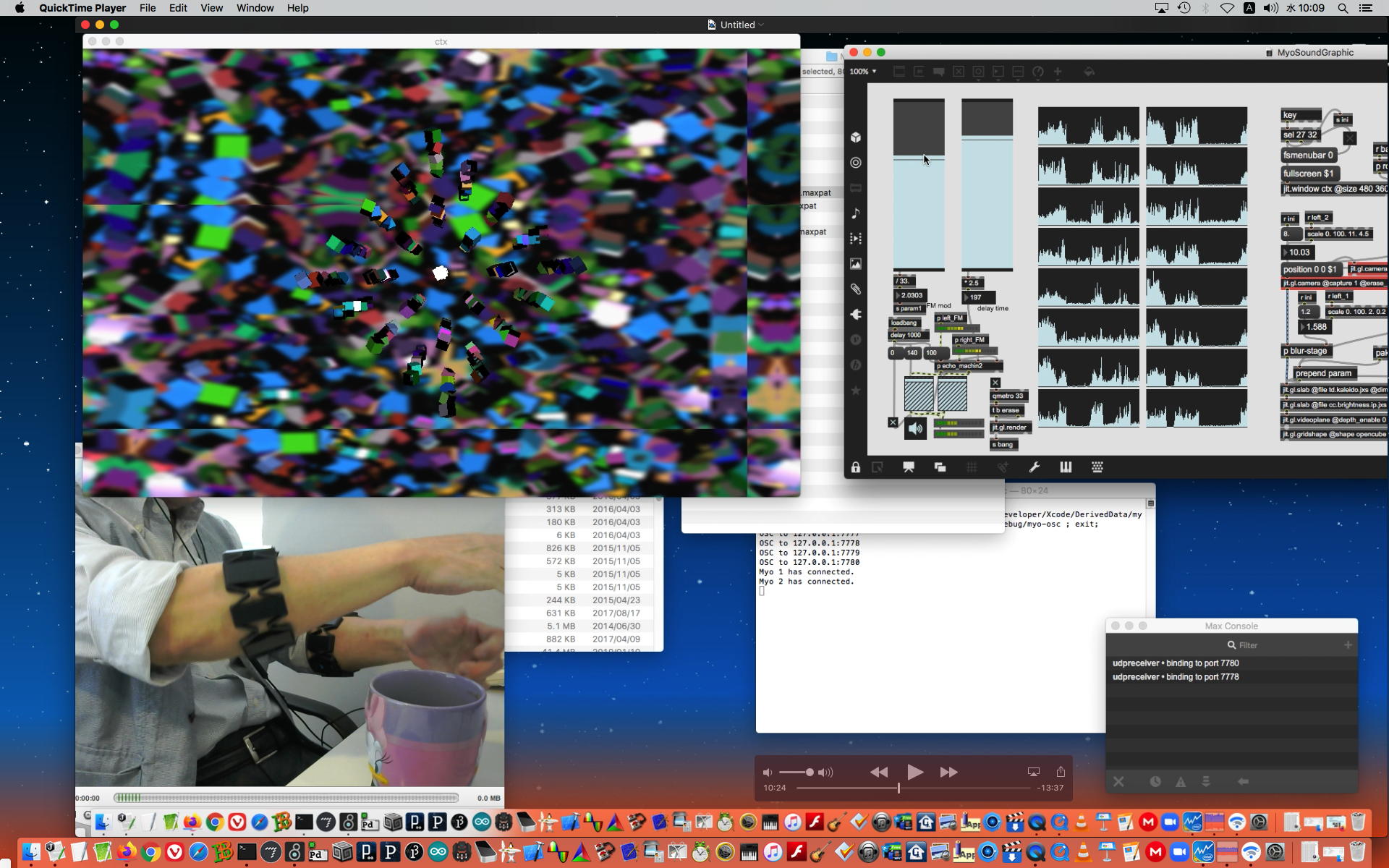Enable presentation mode in bottom toolbar
The image size is (1389, 868).
(x=909, y=467)
